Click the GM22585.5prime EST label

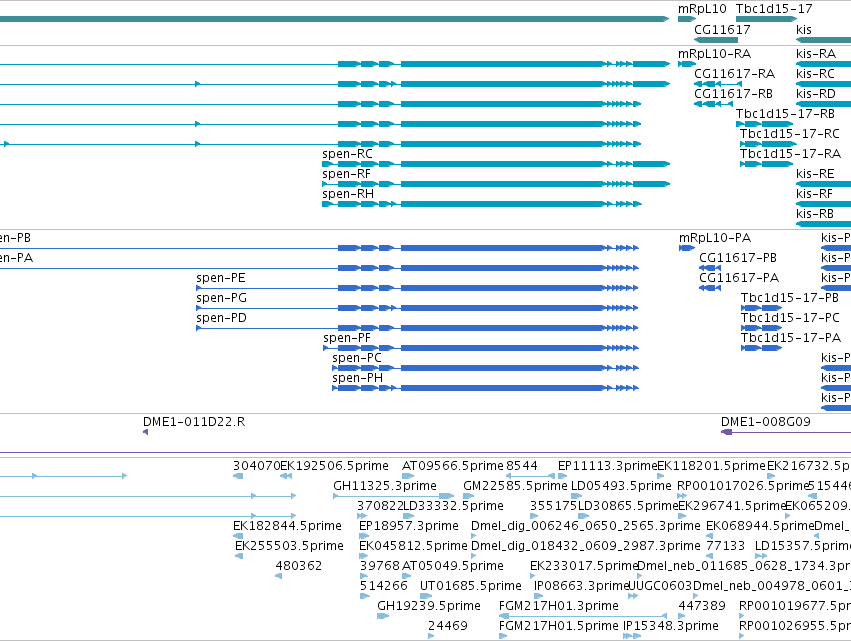515,486
